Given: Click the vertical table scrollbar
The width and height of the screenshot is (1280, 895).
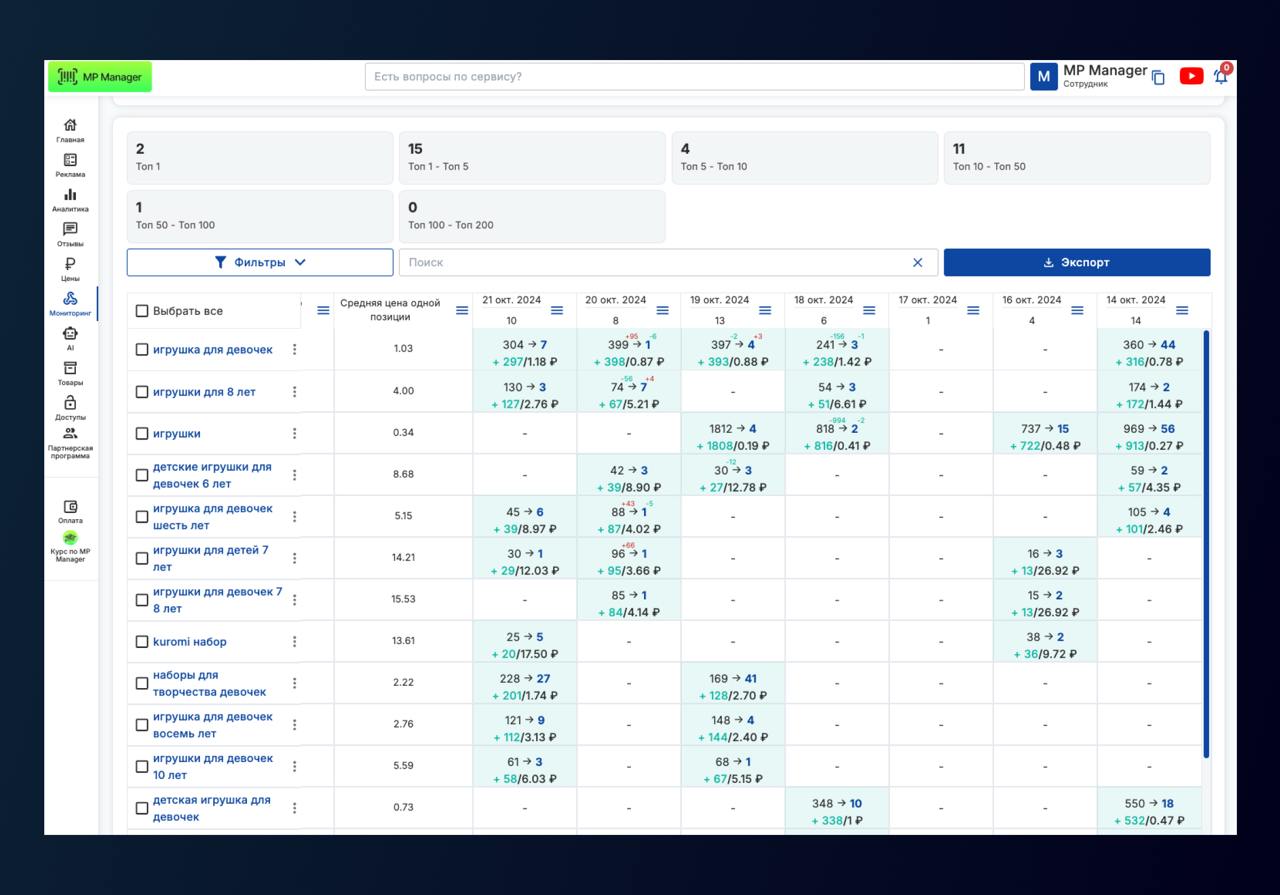Looking at the screenshot, I should [1205, 540].
